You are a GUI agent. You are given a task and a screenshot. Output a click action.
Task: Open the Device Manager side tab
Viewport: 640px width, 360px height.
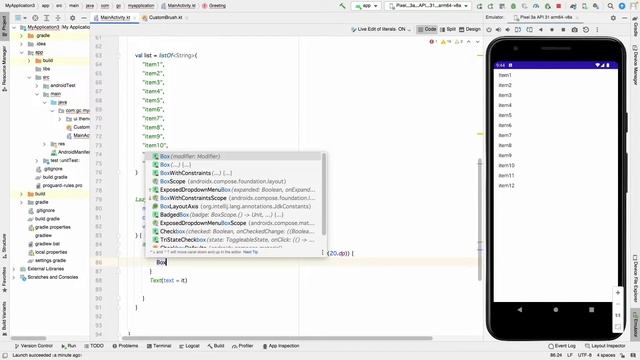tap(635, 65)
